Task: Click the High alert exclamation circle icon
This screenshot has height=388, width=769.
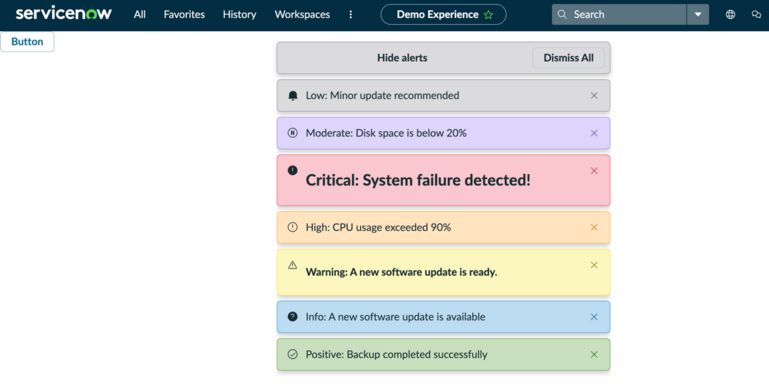Action: coord(293,227)
